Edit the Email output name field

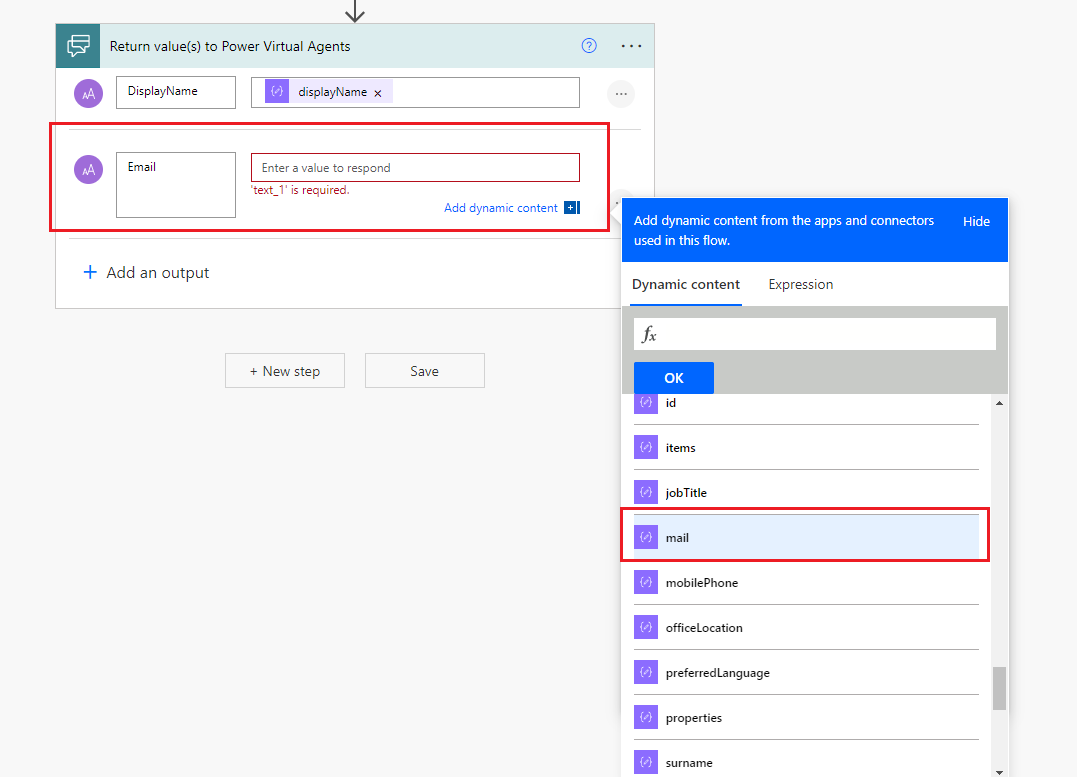click(176, 184)
